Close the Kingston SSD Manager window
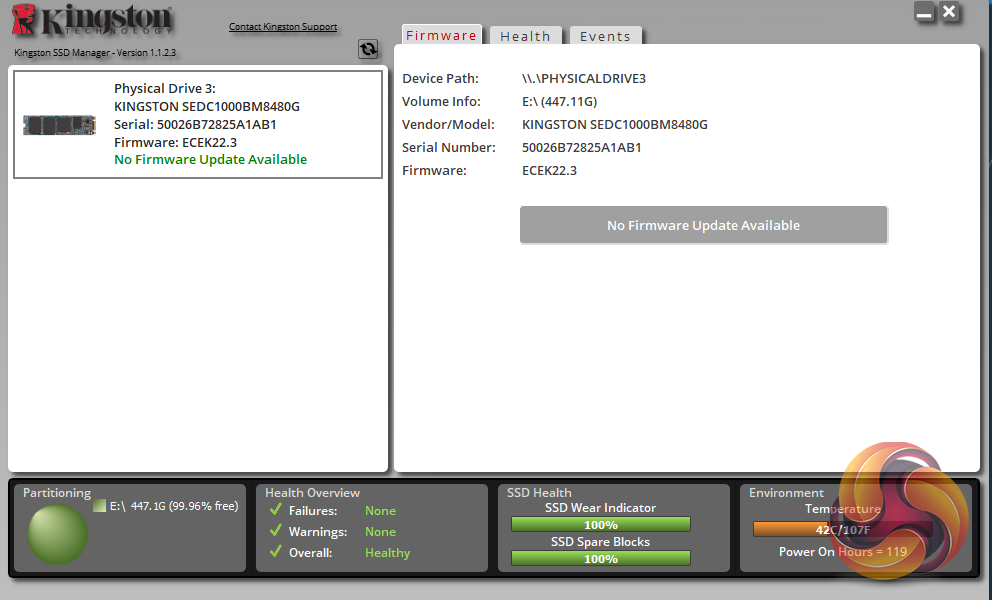Viewport: 992px width, 602px height. point(949,11)
